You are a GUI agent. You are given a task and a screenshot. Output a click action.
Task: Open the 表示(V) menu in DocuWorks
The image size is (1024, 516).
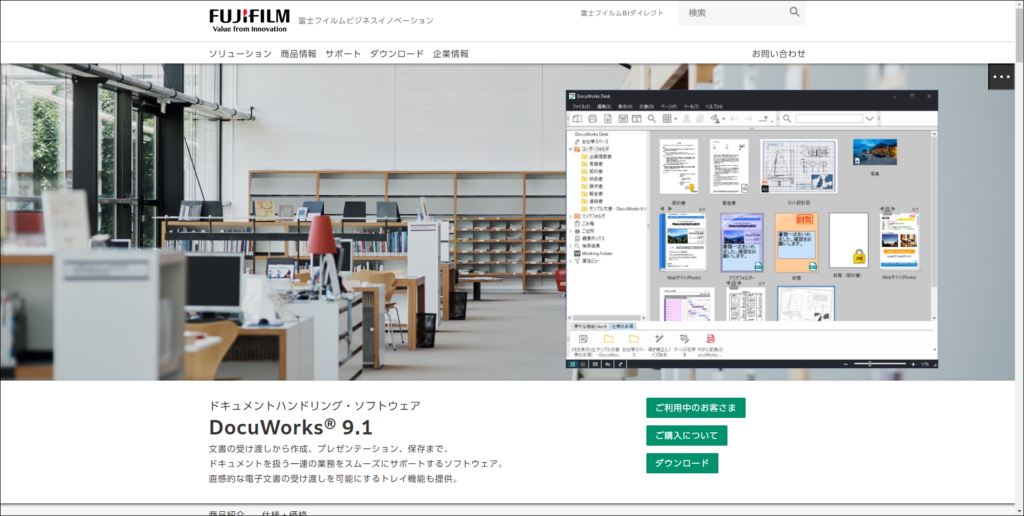tap(625, 106)
